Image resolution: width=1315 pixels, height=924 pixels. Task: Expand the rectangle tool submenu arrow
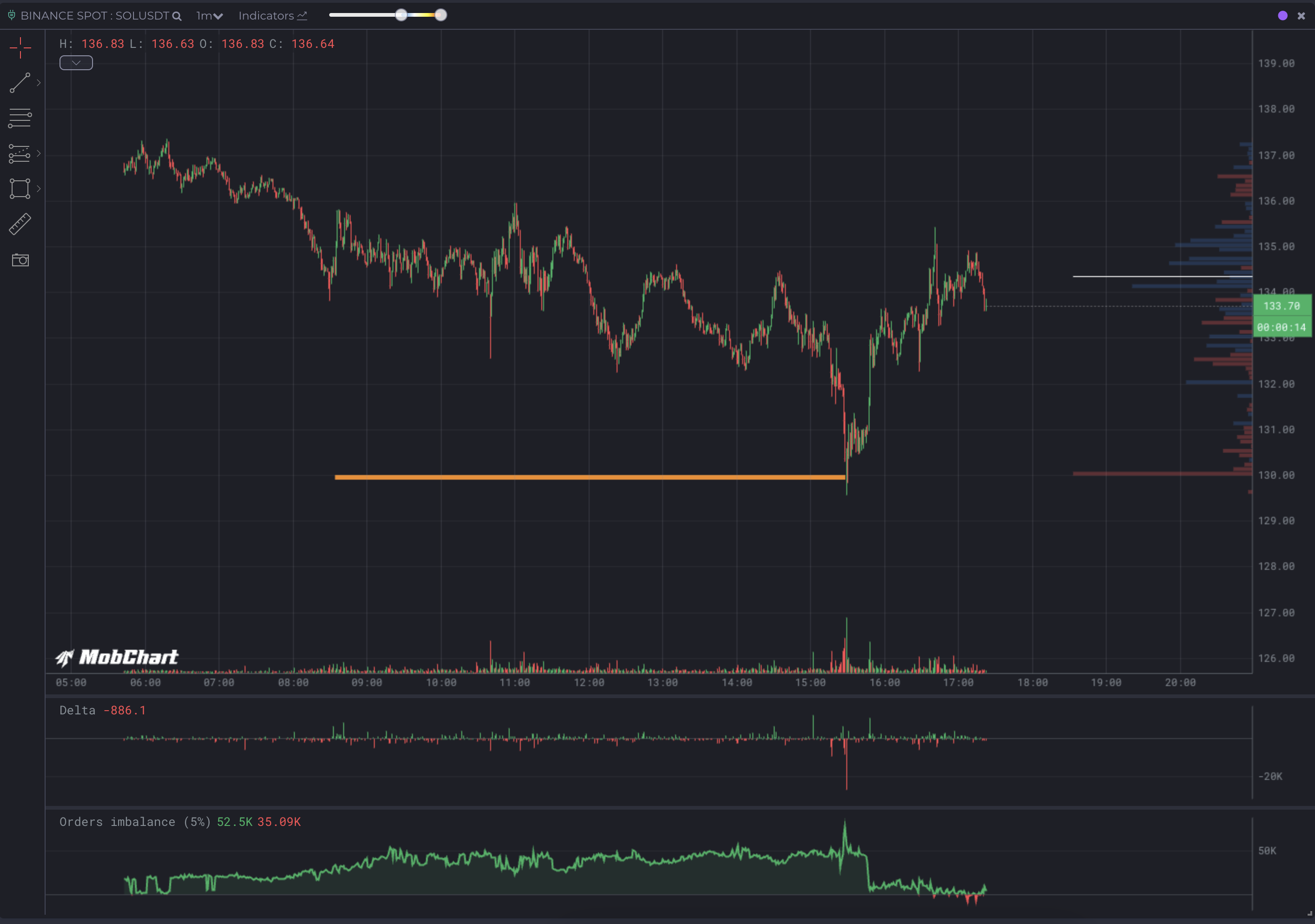coord(39,188)
